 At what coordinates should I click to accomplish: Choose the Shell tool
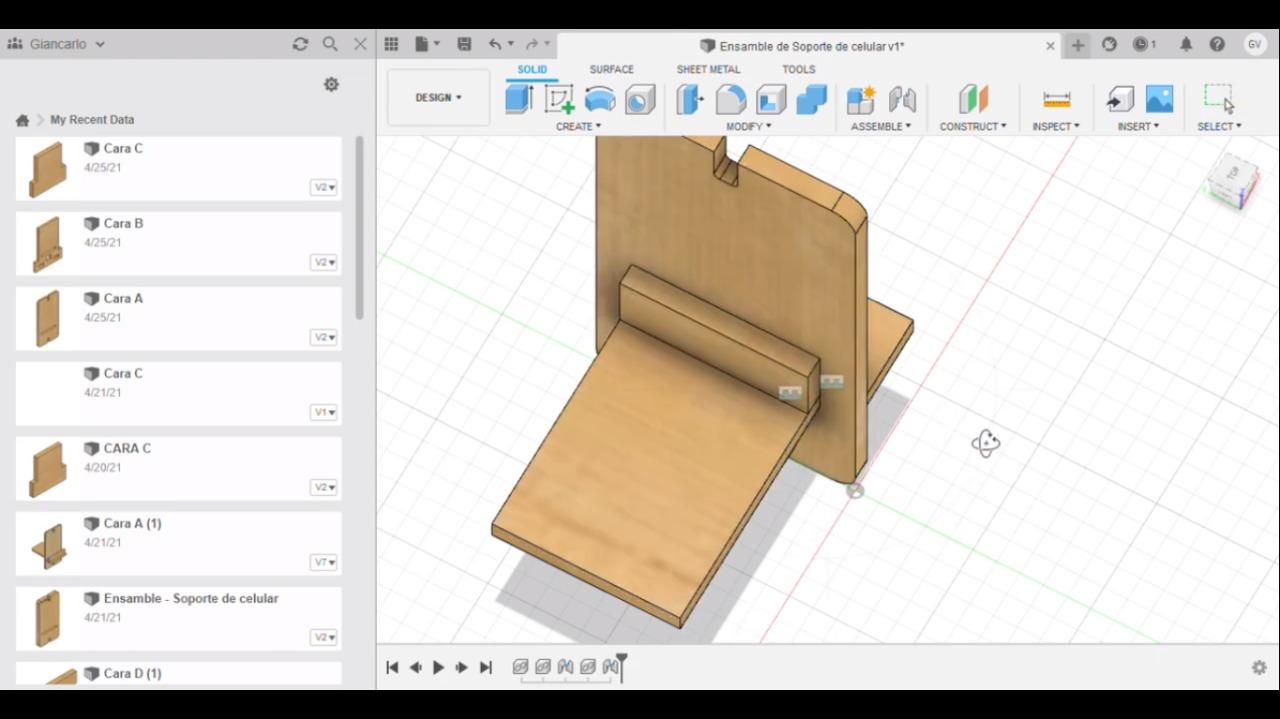point(771,99)
